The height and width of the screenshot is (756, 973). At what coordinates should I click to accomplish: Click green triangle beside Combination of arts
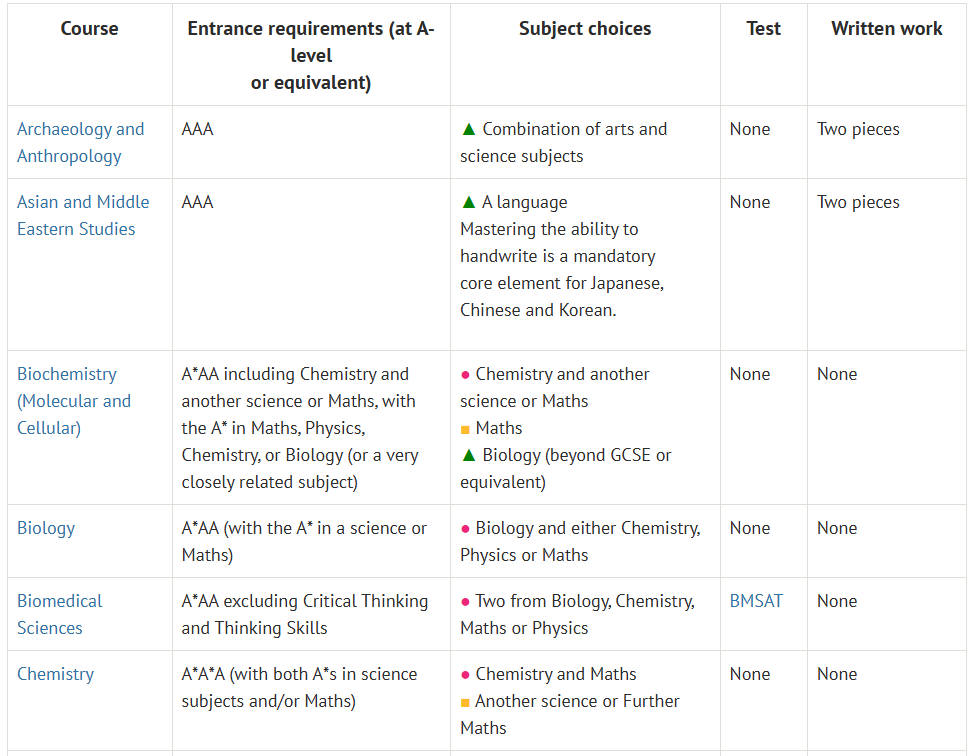[468, 129]
